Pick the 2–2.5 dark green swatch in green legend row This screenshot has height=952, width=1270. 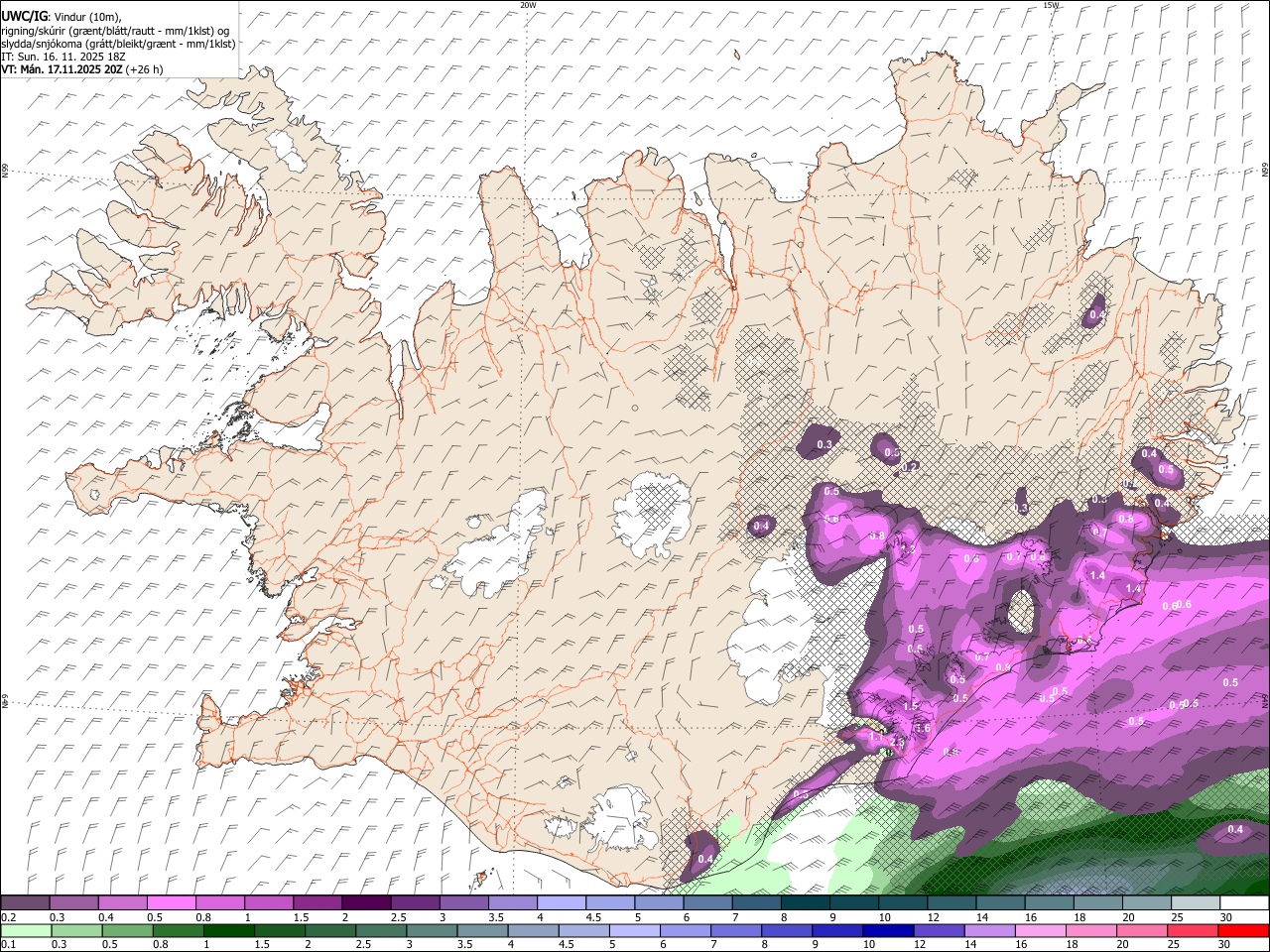click(330, 930)
